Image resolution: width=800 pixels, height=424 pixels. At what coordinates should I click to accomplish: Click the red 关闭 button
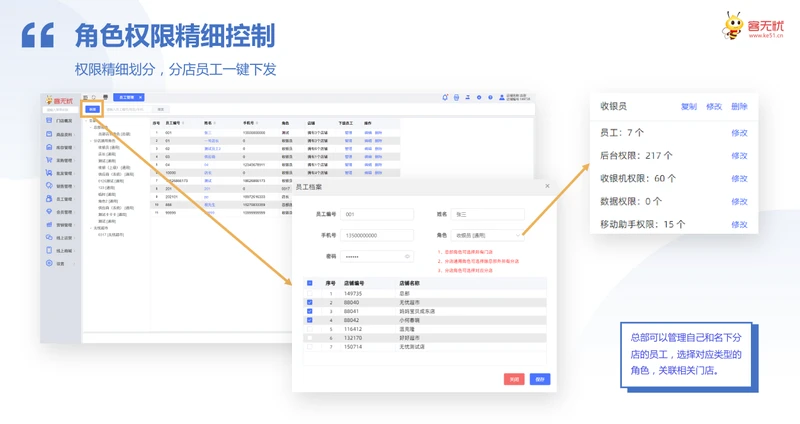[513, 380]
